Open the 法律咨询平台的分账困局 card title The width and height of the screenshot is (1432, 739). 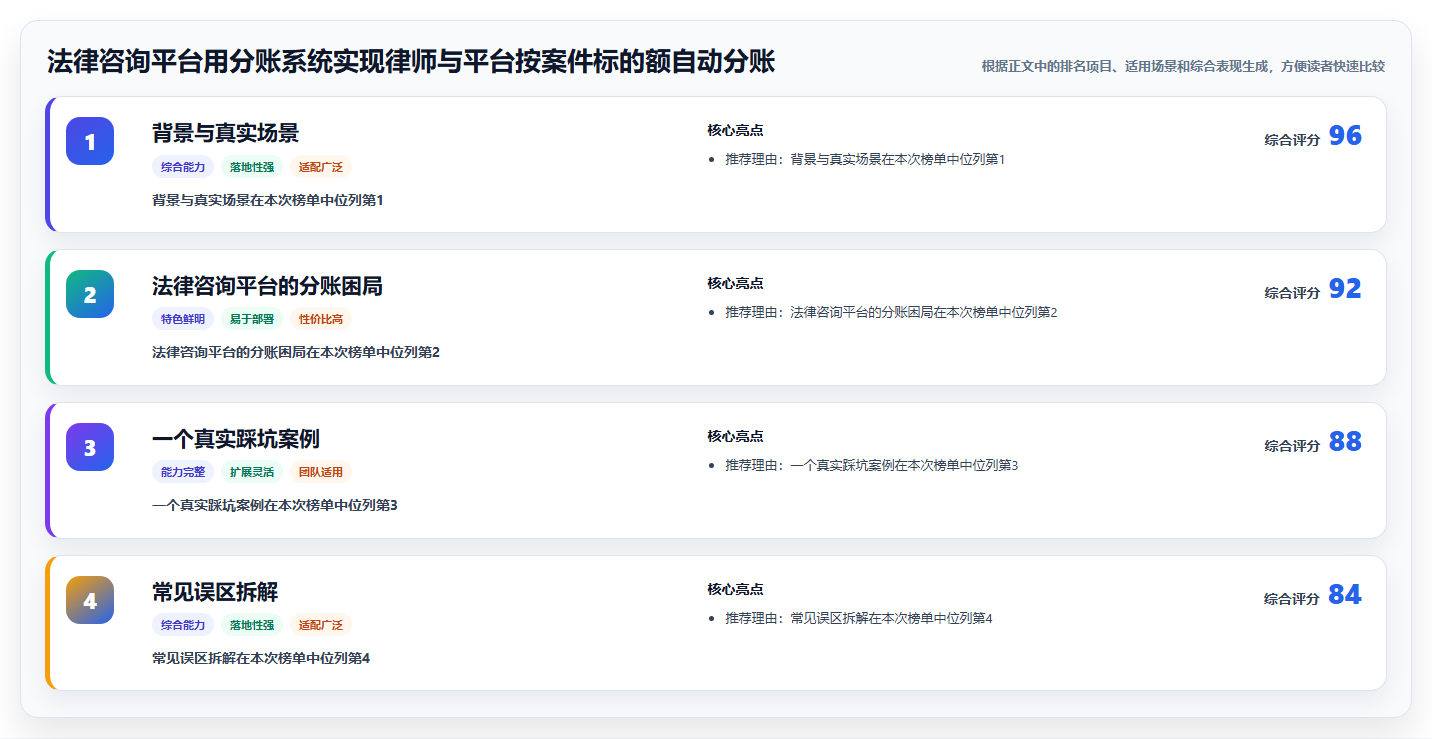point(267,286)
